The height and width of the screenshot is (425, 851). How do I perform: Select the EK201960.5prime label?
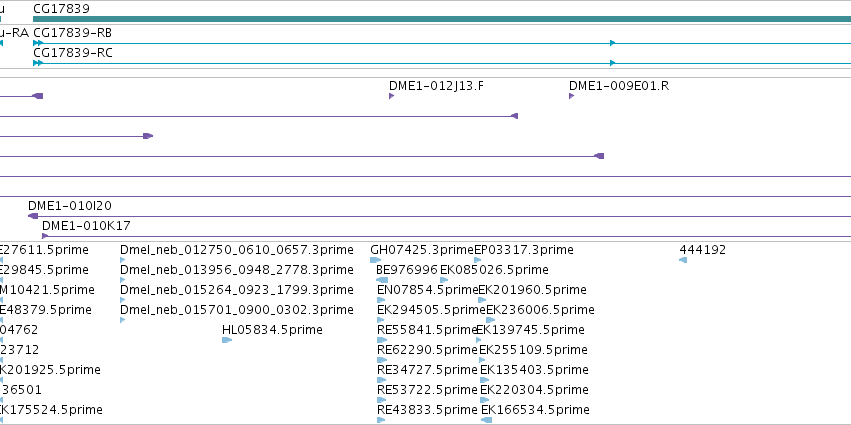coord(532,290)
